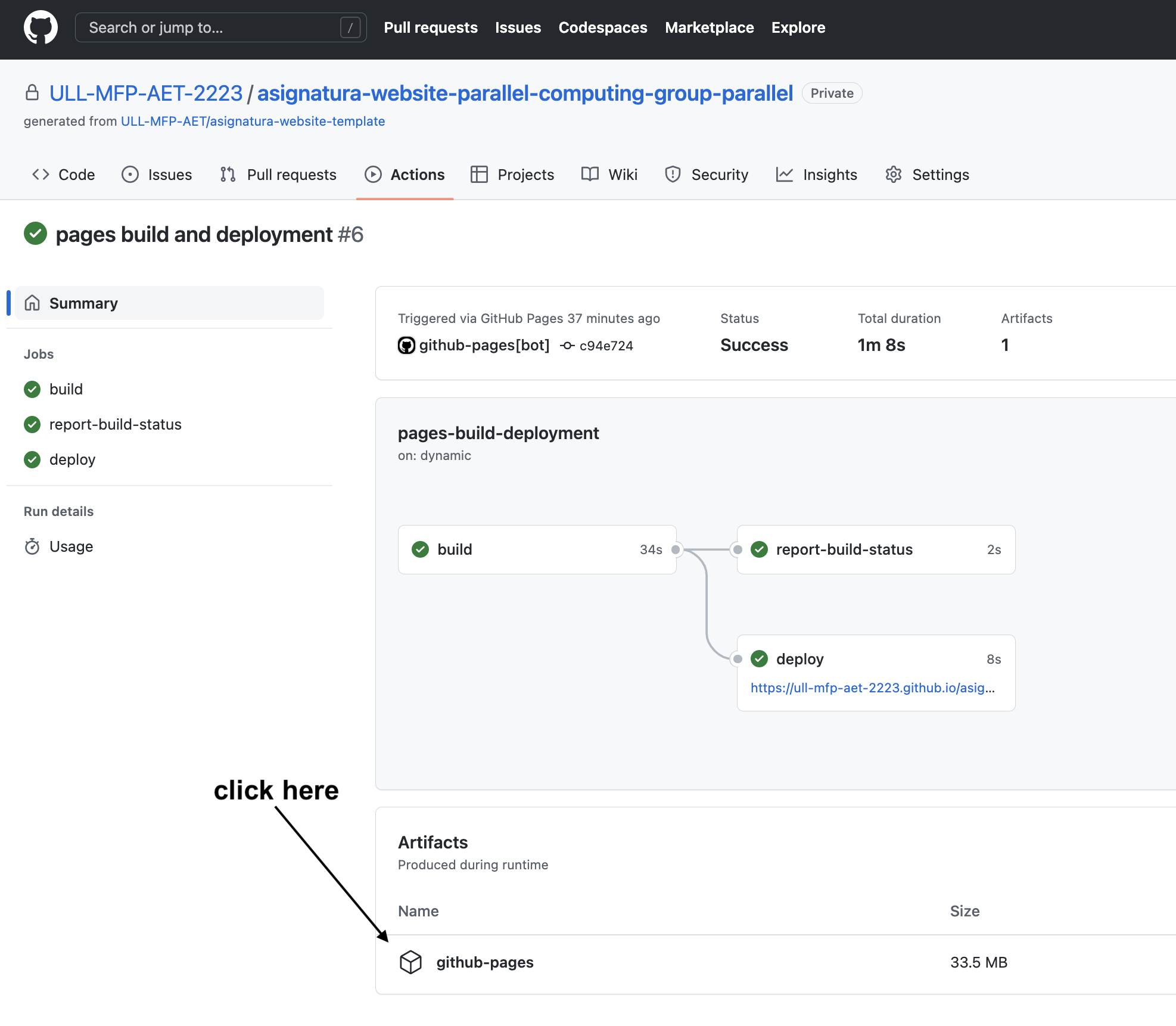Download the github-pages artifact sized 33.5 MB
Screen dimensions: 1176x1026
[484, 962]
